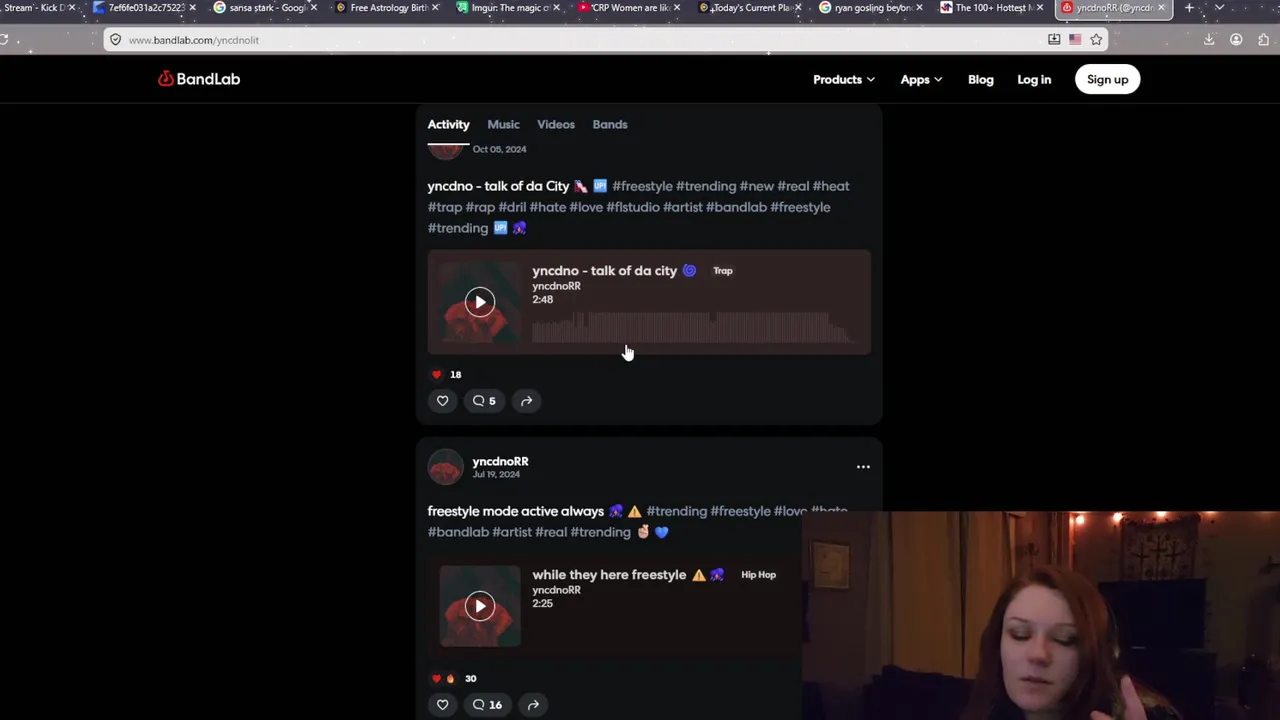Like the freestyle mode active post
Image resolution: width=1280 pixels, height=720 pixels.
click(x=442, y=705)
